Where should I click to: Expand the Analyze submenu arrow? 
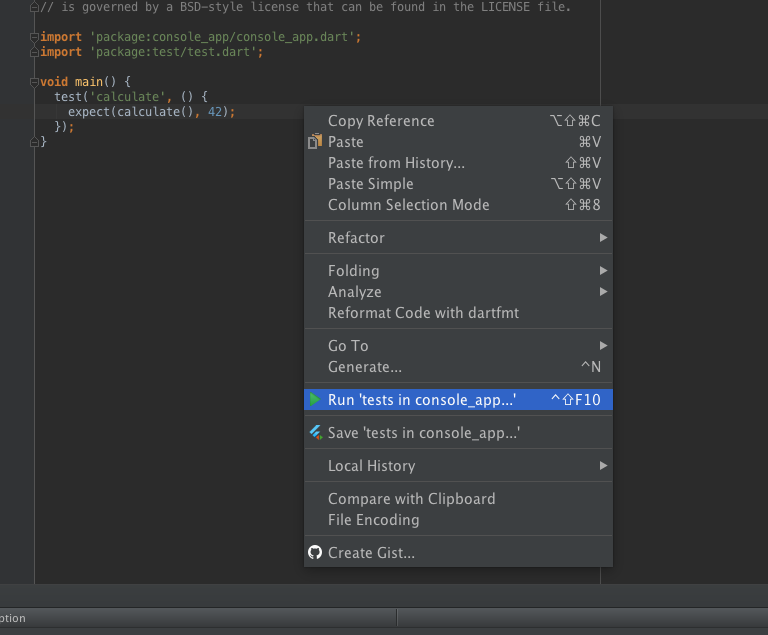coord(603,292)
